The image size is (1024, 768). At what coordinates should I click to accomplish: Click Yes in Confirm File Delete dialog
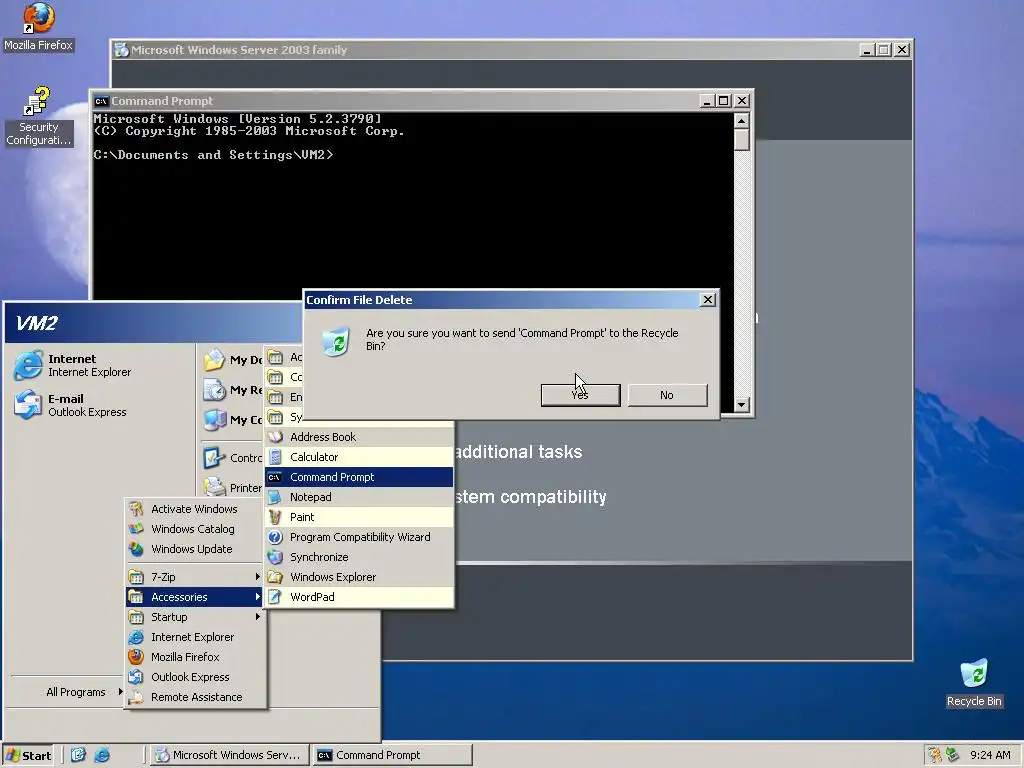(581, 395)
